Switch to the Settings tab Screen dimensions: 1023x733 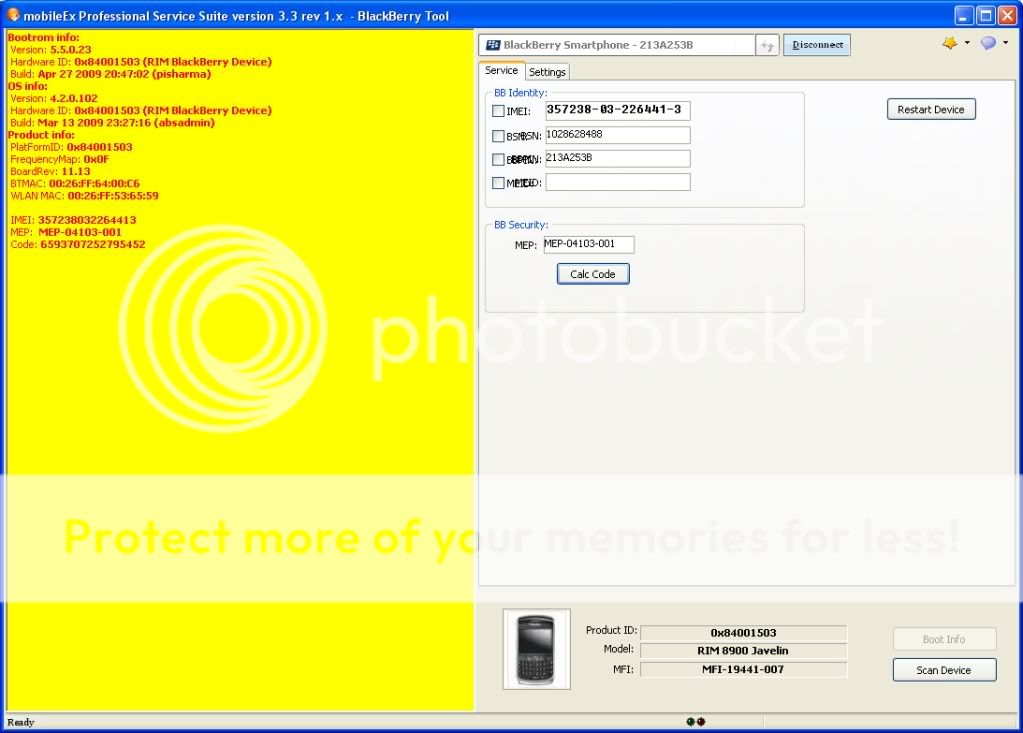tap(547, 72)
